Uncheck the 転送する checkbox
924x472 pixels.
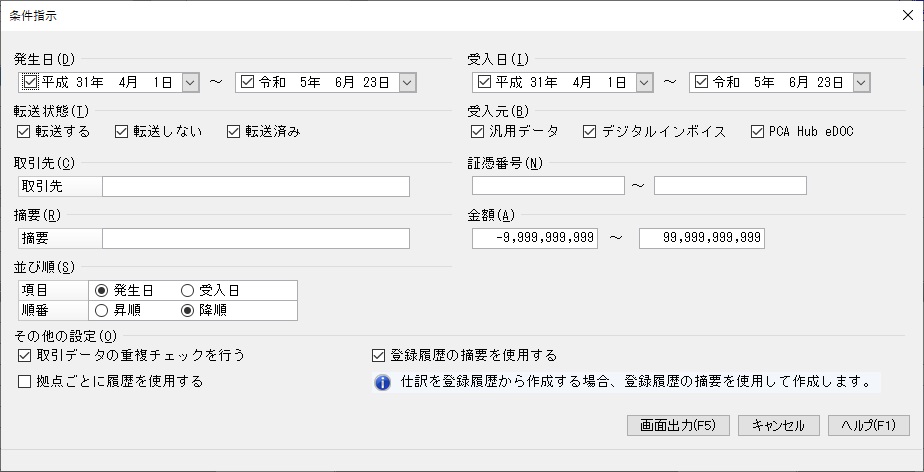point(25,131)
